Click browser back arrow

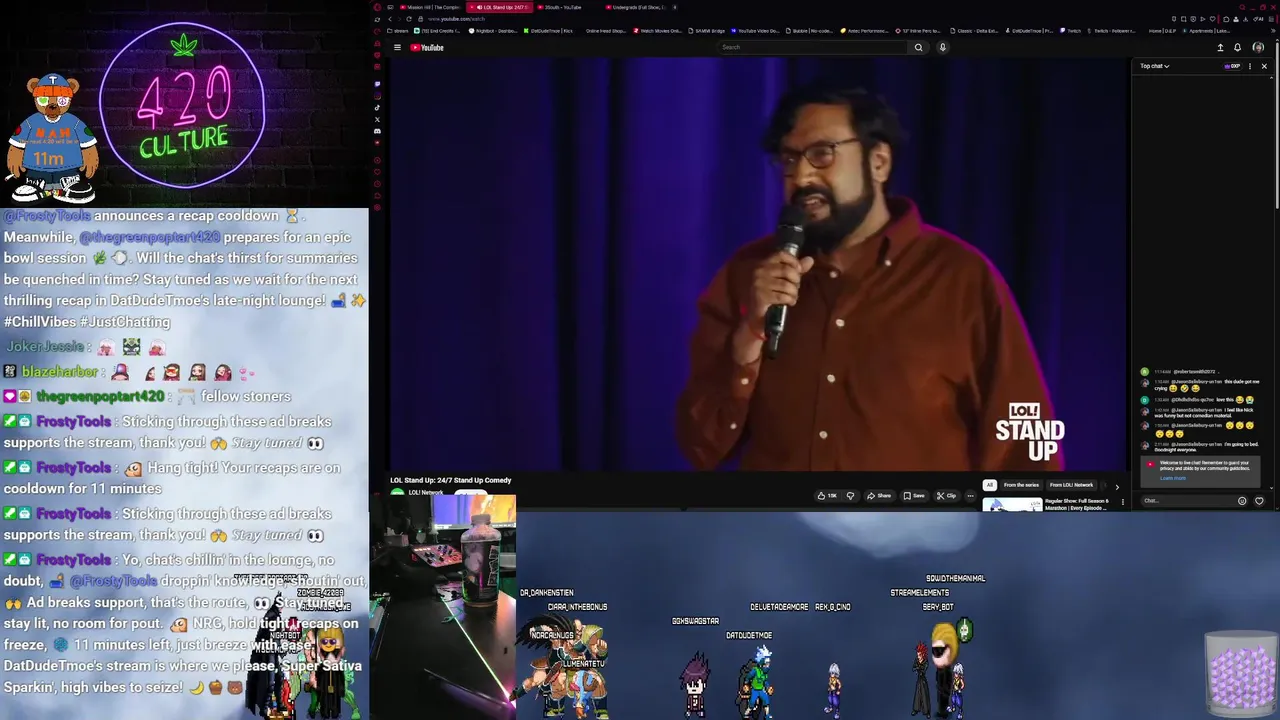pyautogui.click(x=390, y=19)
